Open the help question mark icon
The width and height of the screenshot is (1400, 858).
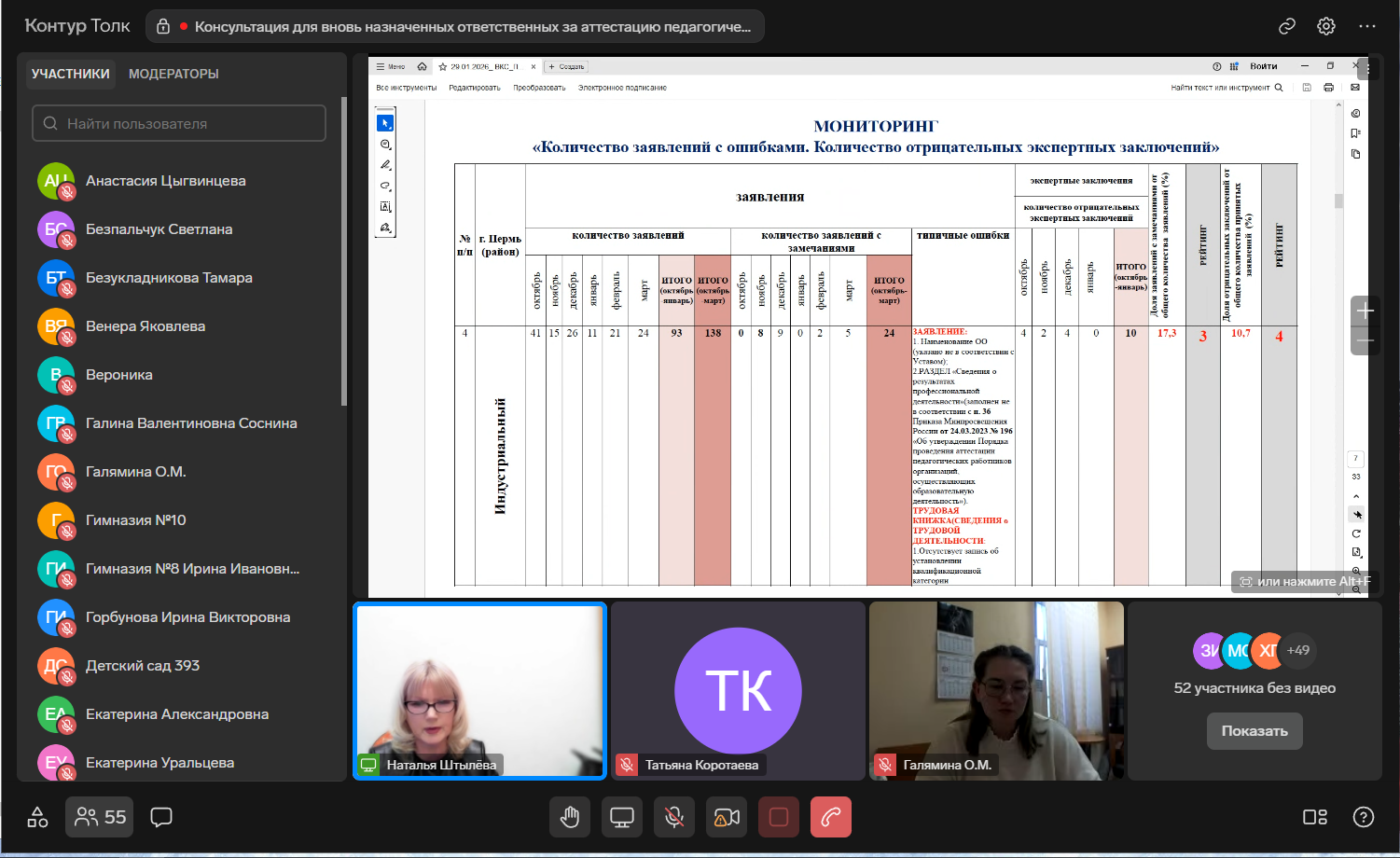click(1364, 818)
